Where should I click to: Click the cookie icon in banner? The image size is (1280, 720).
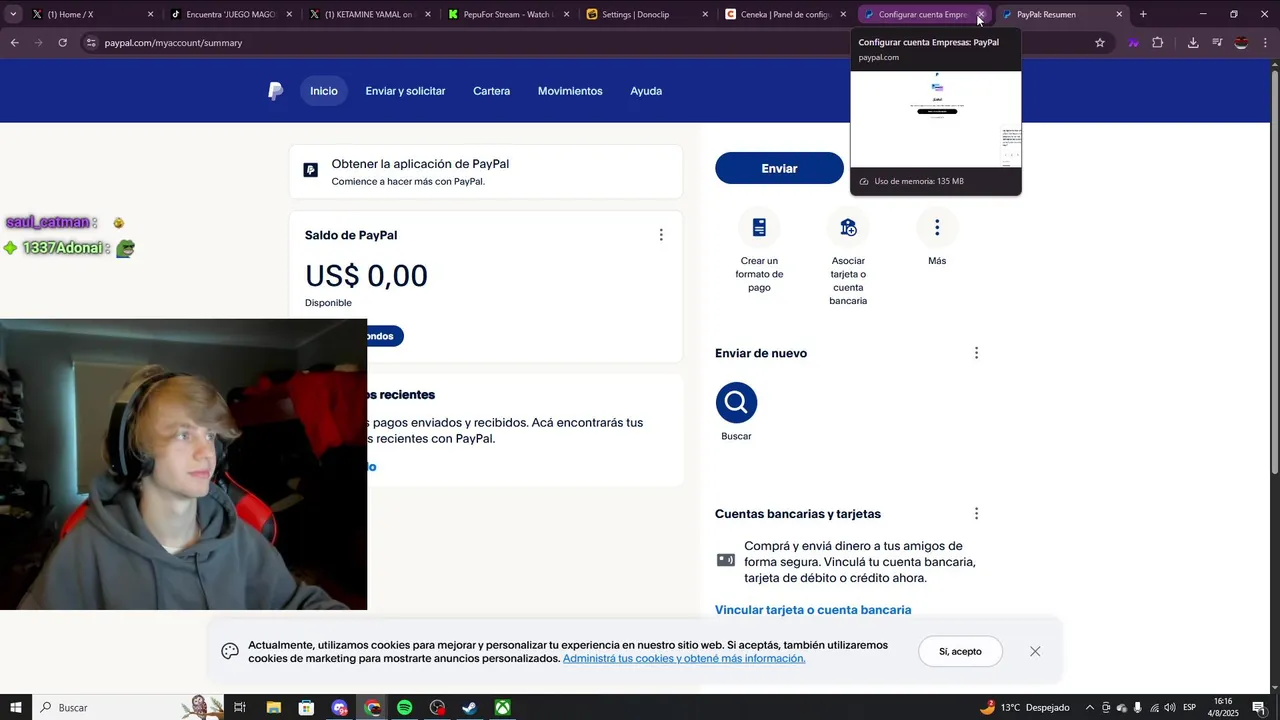[230, 651]
